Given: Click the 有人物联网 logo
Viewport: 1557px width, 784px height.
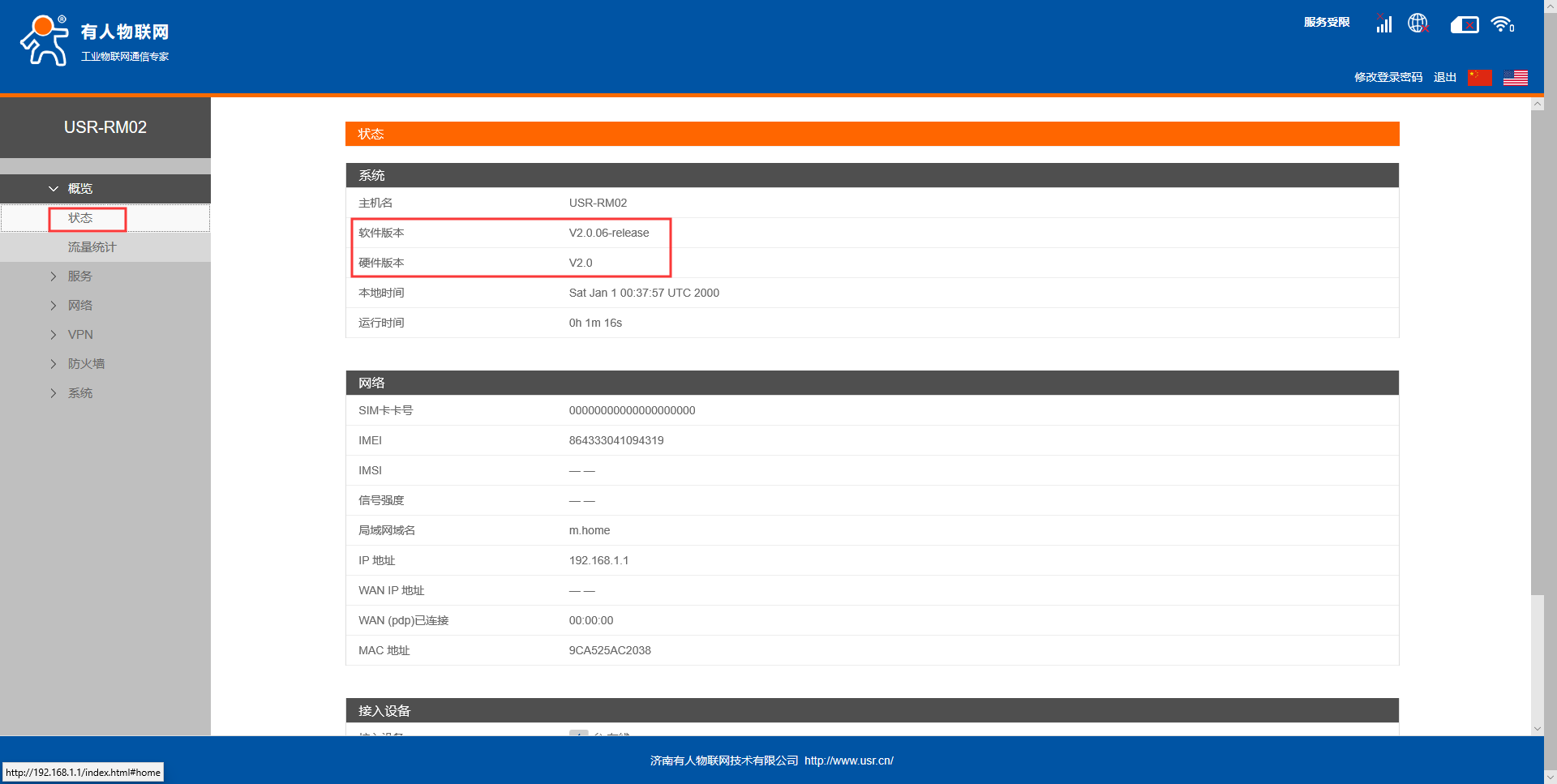Looking at the screenshot, I should (x=95, y=41).
